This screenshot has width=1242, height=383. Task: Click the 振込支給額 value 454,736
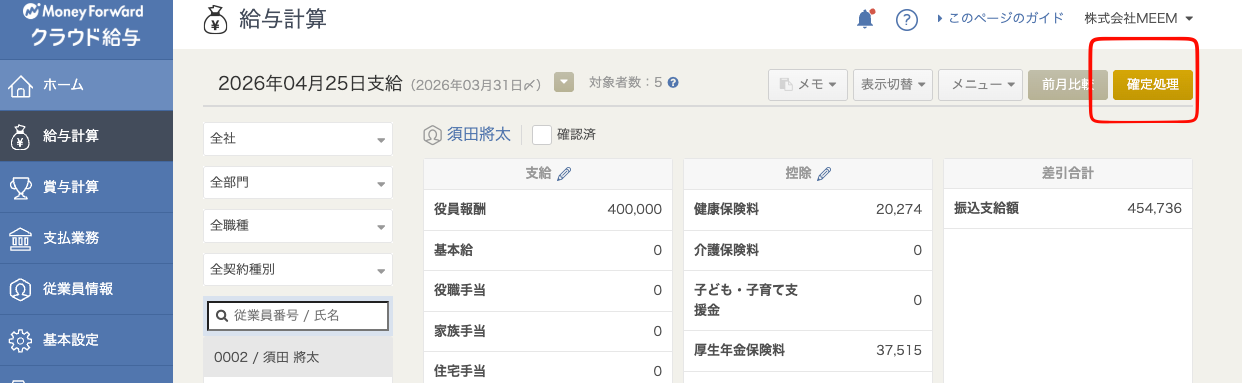[x=1154, y=210]
